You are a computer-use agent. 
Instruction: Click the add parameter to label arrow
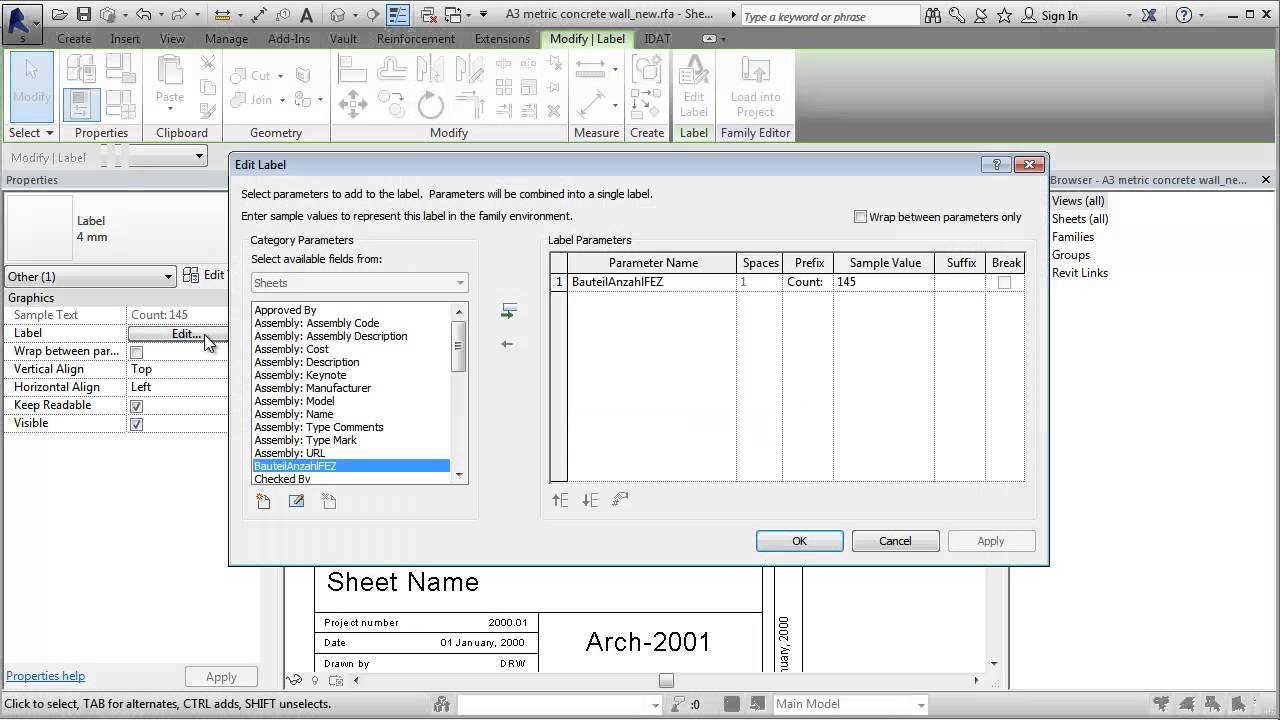(508, 312)
